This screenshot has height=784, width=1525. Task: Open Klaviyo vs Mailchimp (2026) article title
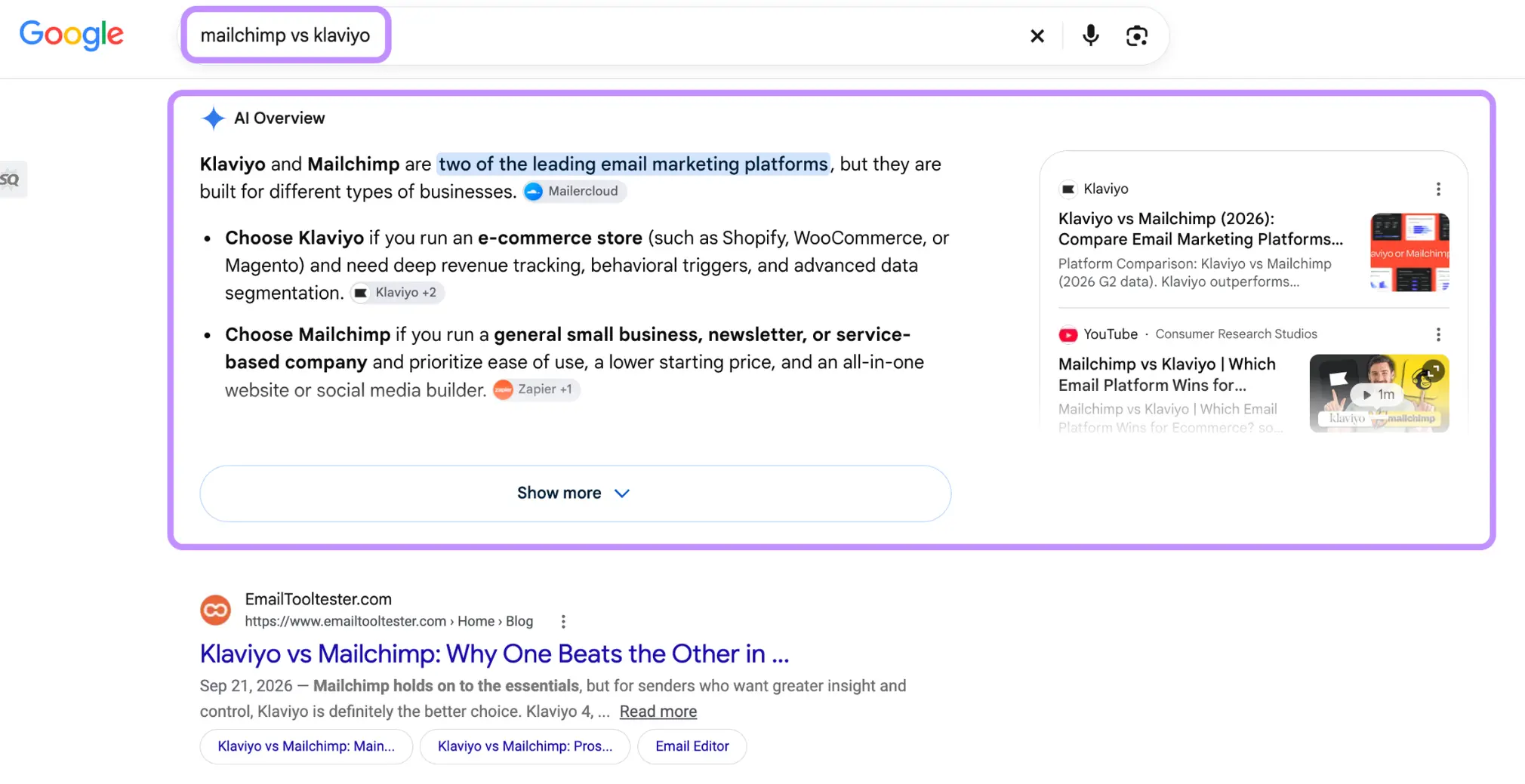tap(1200, 229)
